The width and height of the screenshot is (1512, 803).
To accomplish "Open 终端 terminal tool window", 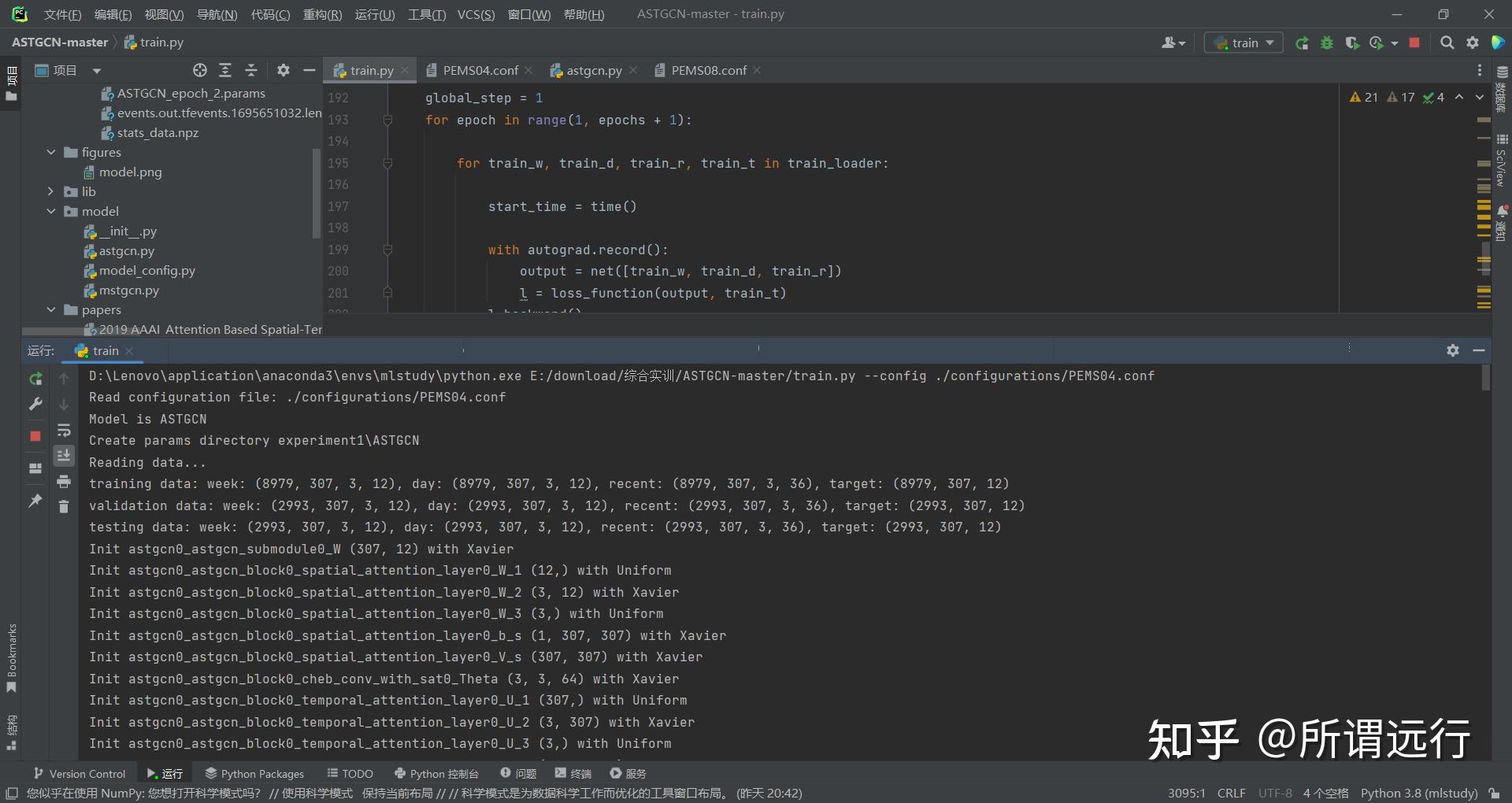I will click(573, 774).
